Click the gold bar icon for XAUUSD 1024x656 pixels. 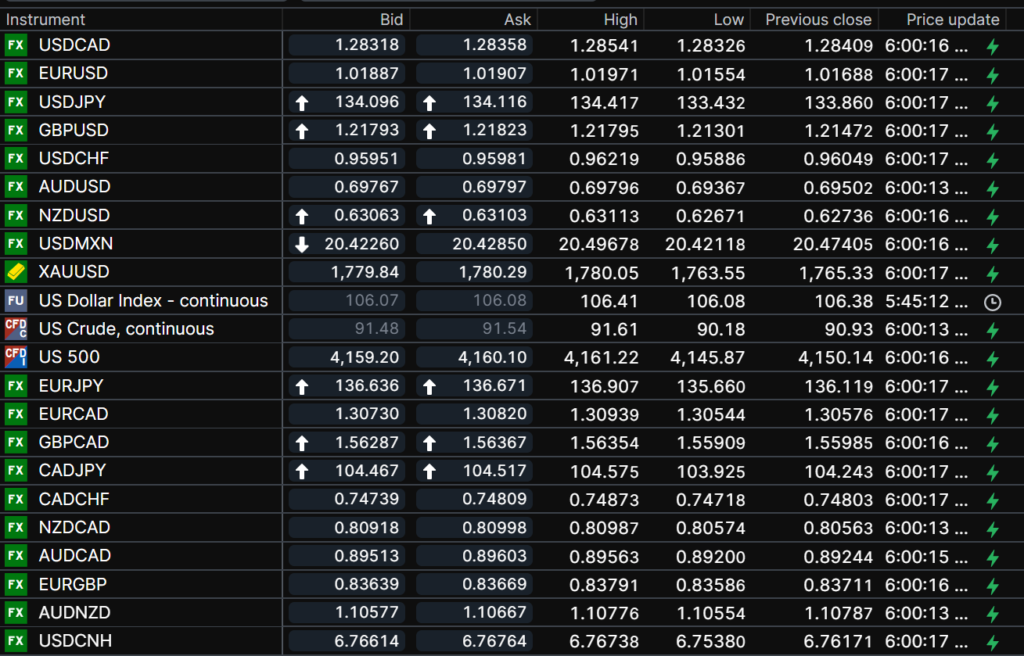15,272
